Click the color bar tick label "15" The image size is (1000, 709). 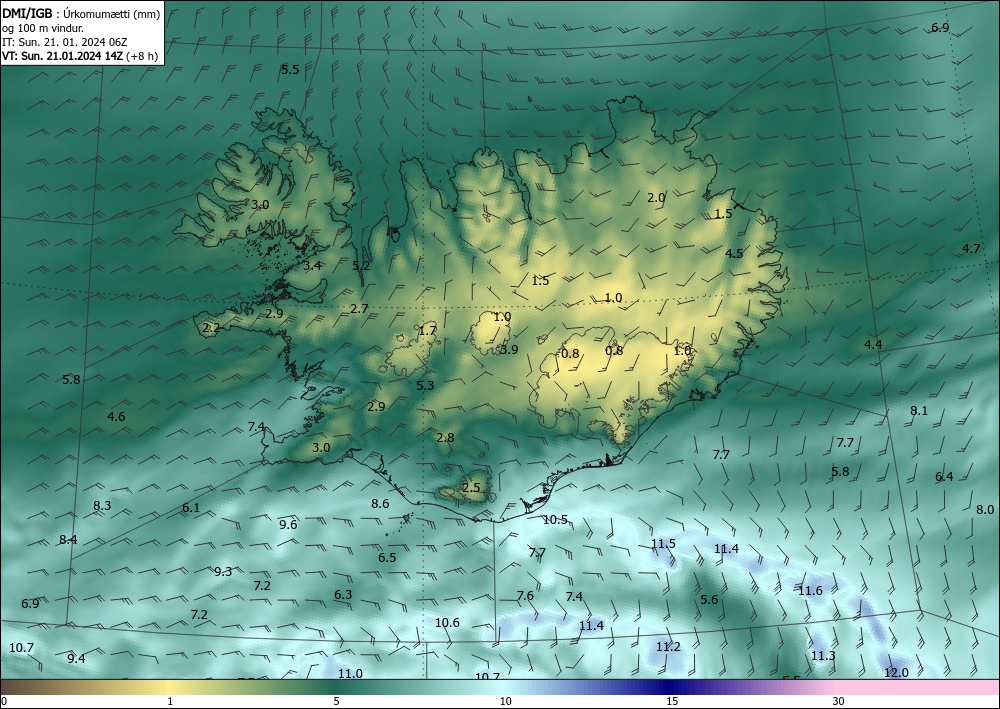672,701
